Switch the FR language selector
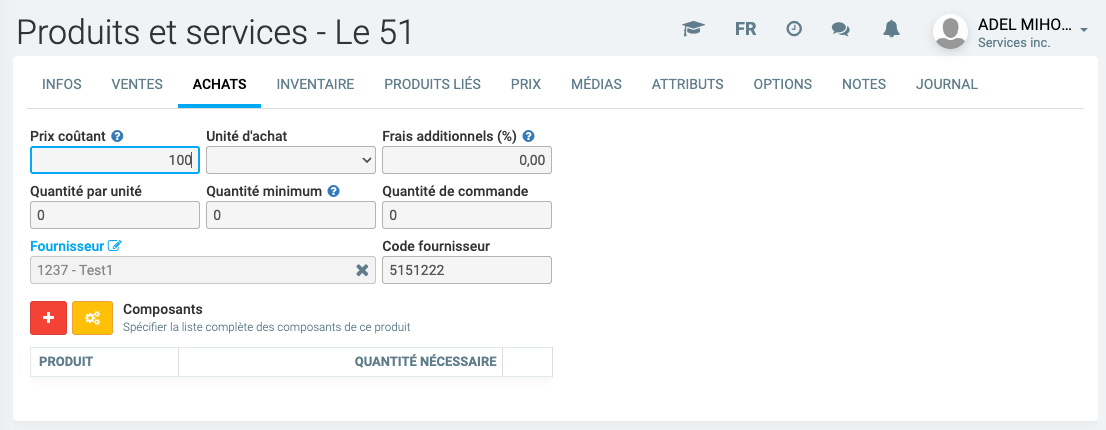The image size is (1106, 430). click(x=745, y=29)
